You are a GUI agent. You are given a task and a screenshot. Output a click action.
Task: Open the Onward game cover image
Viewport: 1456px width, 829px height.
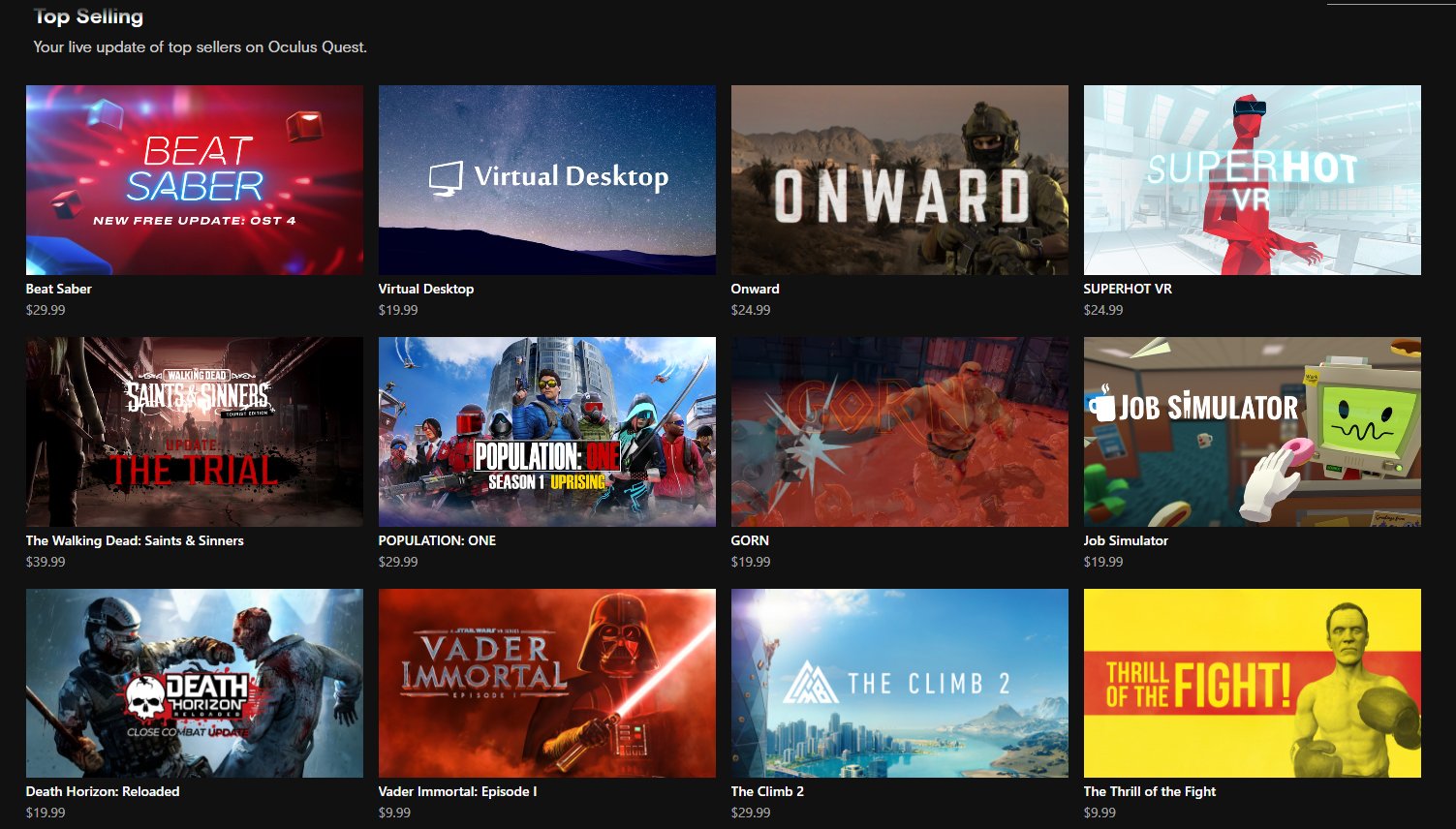coord(900,180)
